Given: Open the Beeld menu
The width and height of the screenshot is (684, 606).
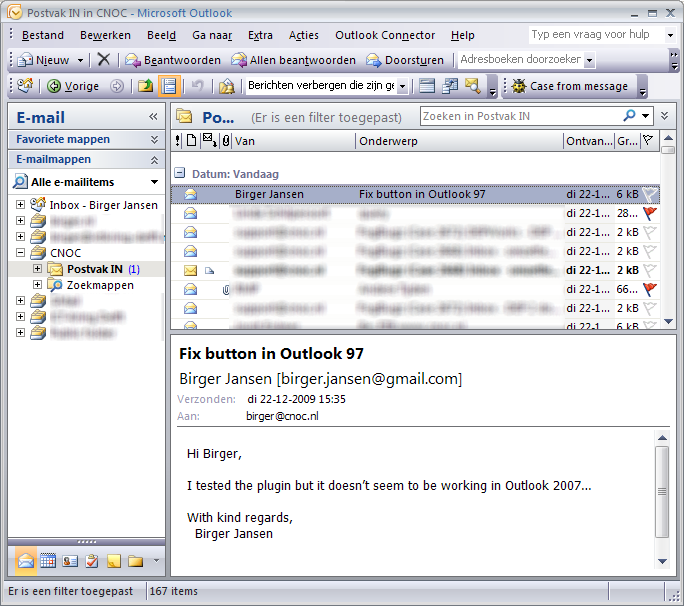Looking at the screenshot, I should [161, 35].
